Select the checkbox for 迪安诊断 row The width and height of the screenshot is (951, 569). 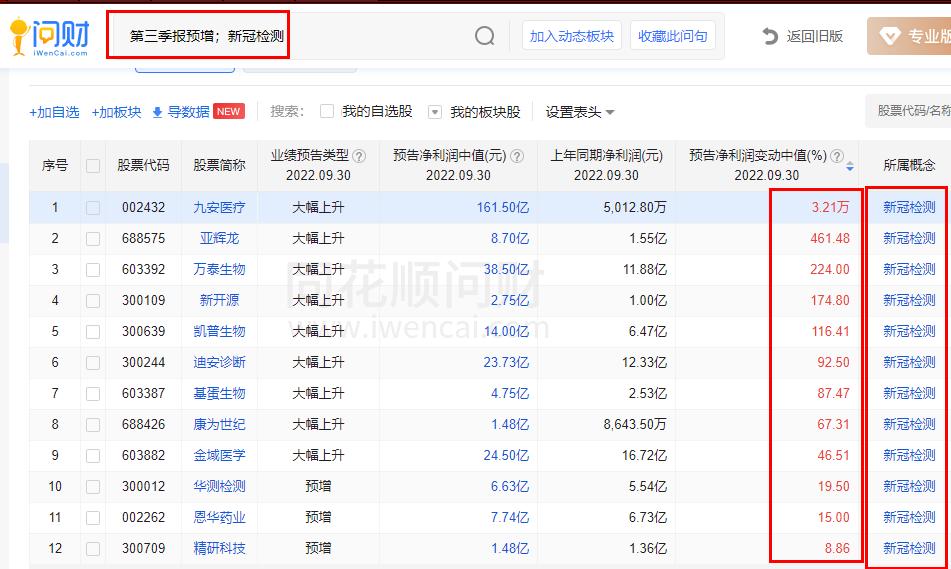pos(93,363)
